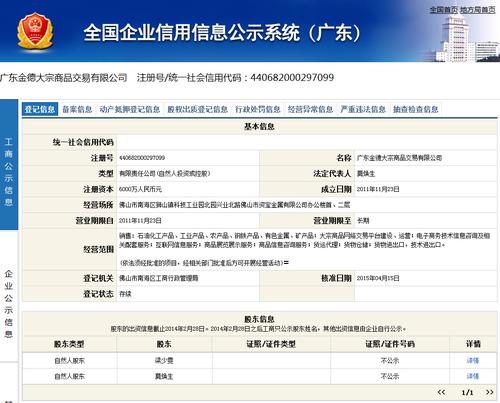Click the 经营场所 address text
The height and width of the screenshot is (403, 500).
(x=234, y=205)
